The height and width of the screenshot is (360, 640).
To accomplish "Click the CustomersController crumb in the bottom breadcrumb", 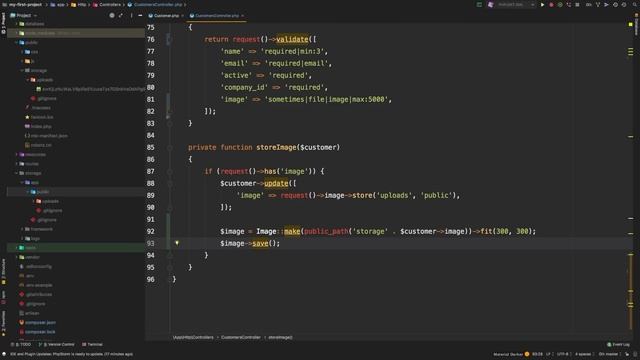I will [x=240, y=338].
